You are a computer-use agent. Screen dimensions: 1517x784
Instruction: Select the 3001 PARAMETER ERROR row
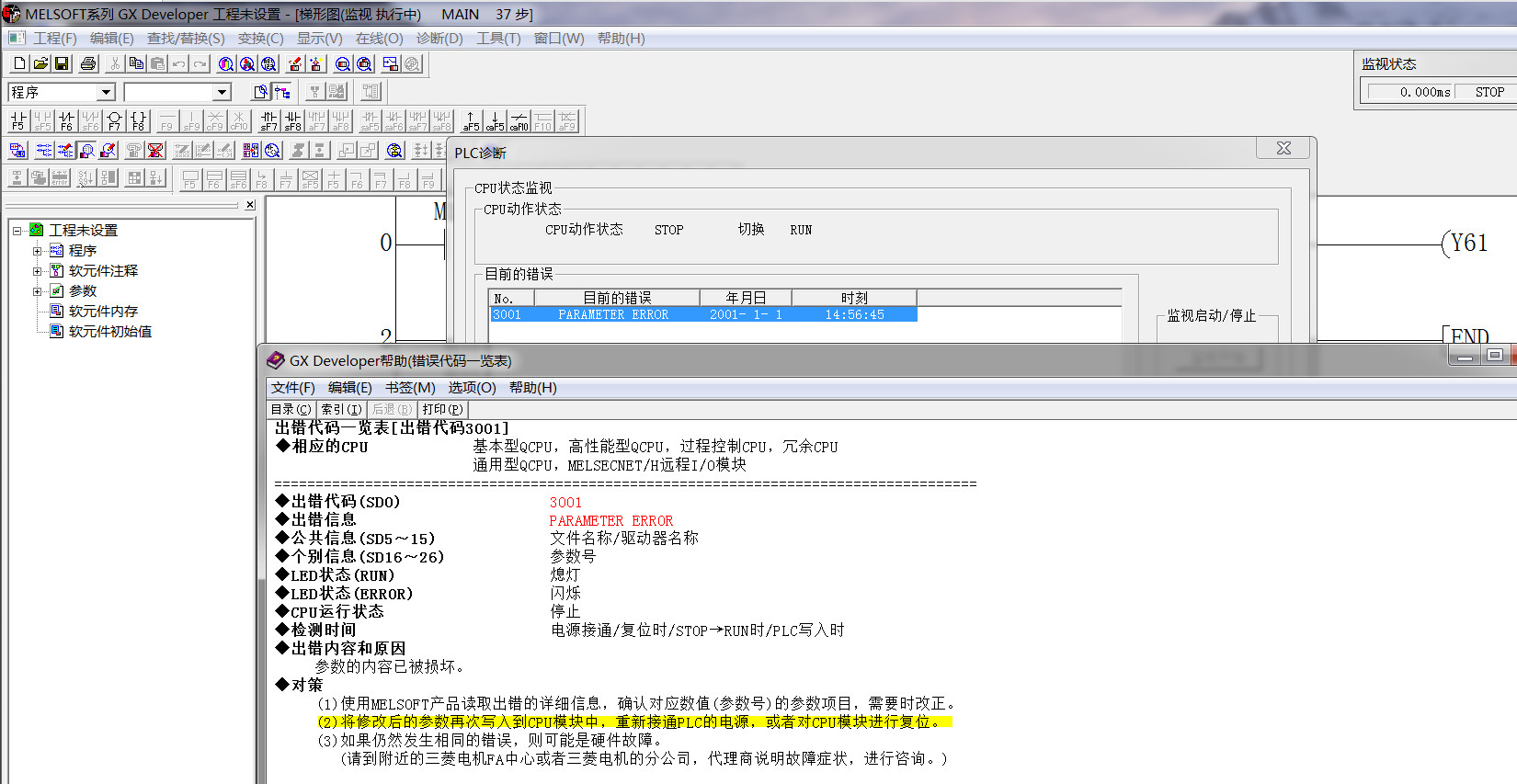pos(702,314)
